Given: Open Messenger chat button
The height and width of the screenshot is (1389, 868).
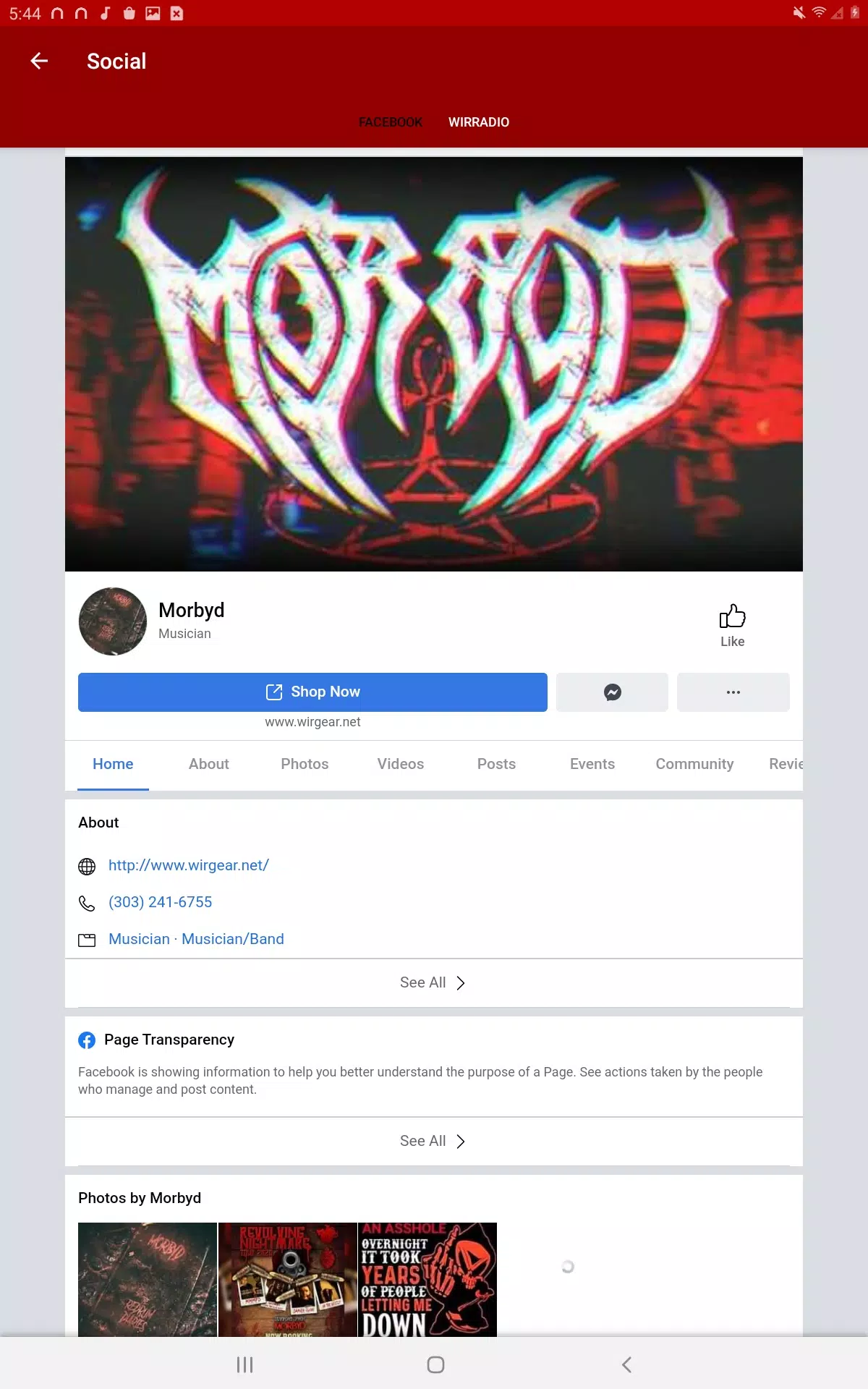Looking at the screenshot, I should pos(612,692).
